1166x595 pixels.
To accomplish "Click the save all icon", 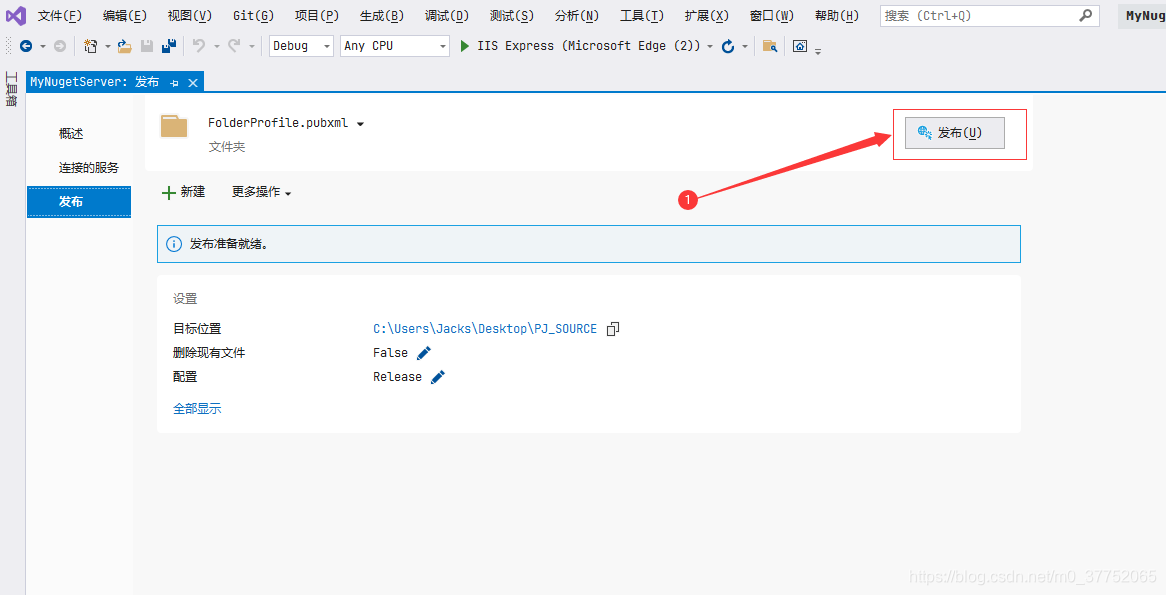I will click(x=169, y=46).
